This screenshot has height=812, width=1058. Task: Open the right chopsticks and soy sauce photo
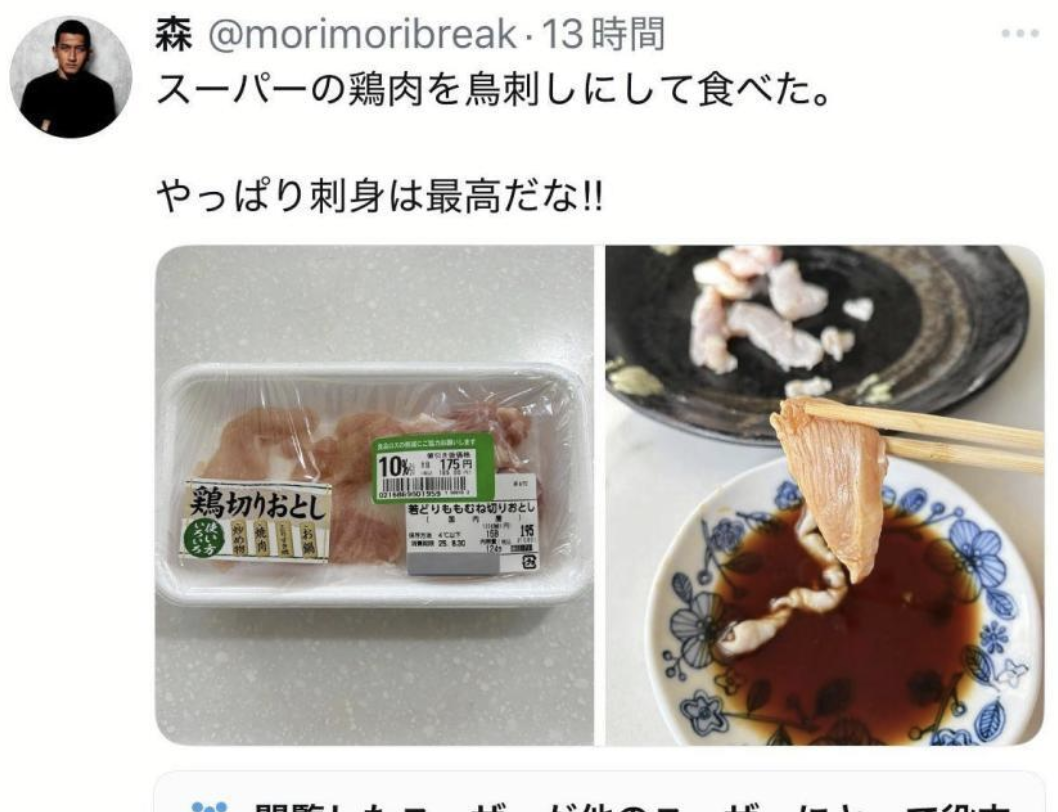(825, 495)
